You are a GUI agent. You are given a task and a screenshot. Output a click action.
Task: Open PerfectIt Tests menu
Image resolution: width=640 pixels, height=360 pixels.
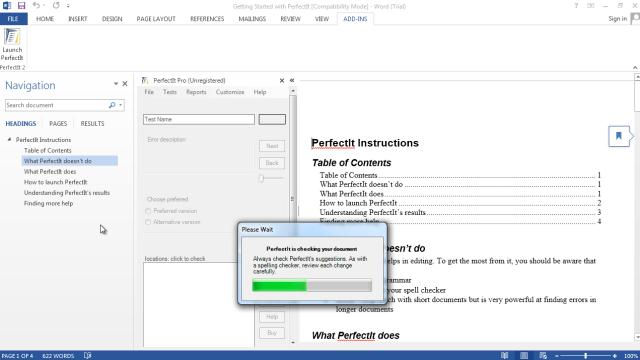coord(170,92)
